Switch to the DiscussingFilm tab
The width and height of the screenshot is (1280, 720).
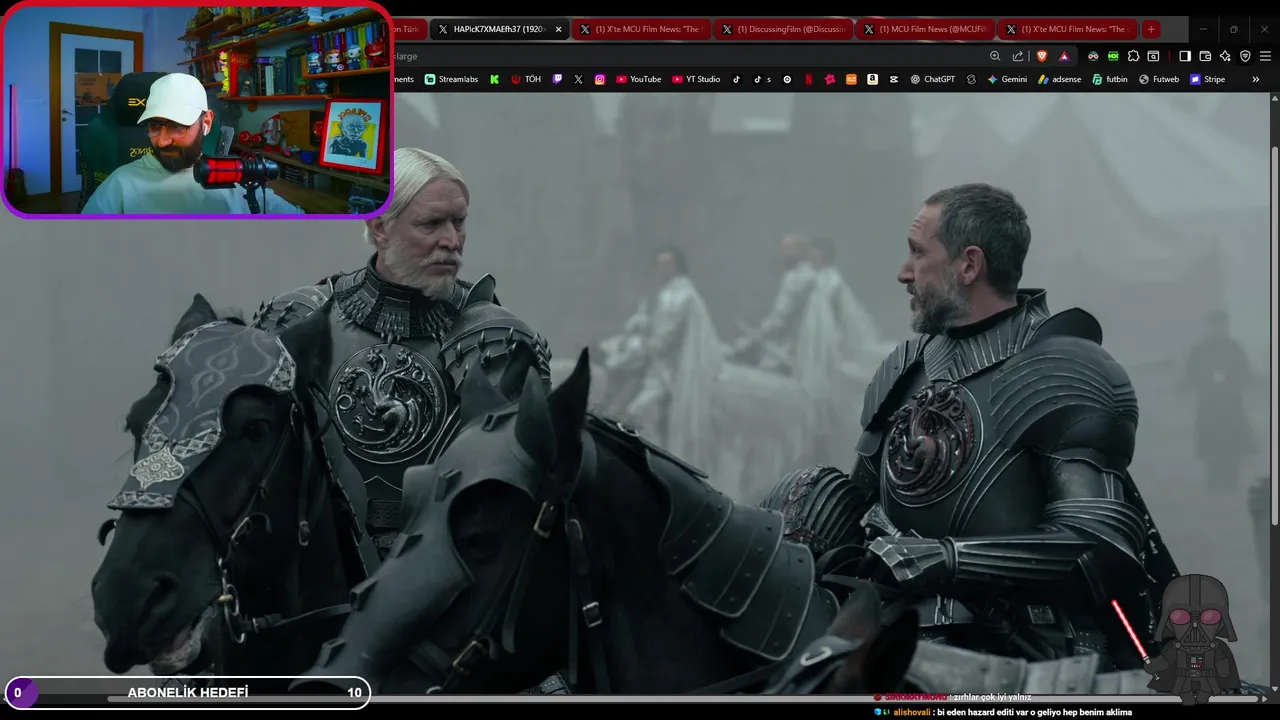[783, 29]
